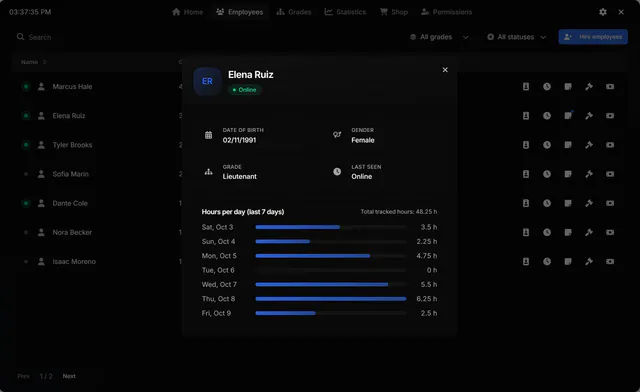This screenshot has height=392, width=640.
Task: Open the Permissions tab
Action: (x=447, y=12)
